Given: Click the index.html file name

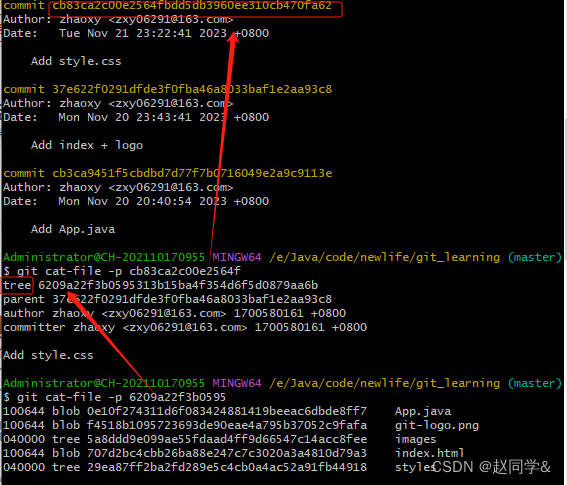Looking at the screenshot, I should [430, 453].
